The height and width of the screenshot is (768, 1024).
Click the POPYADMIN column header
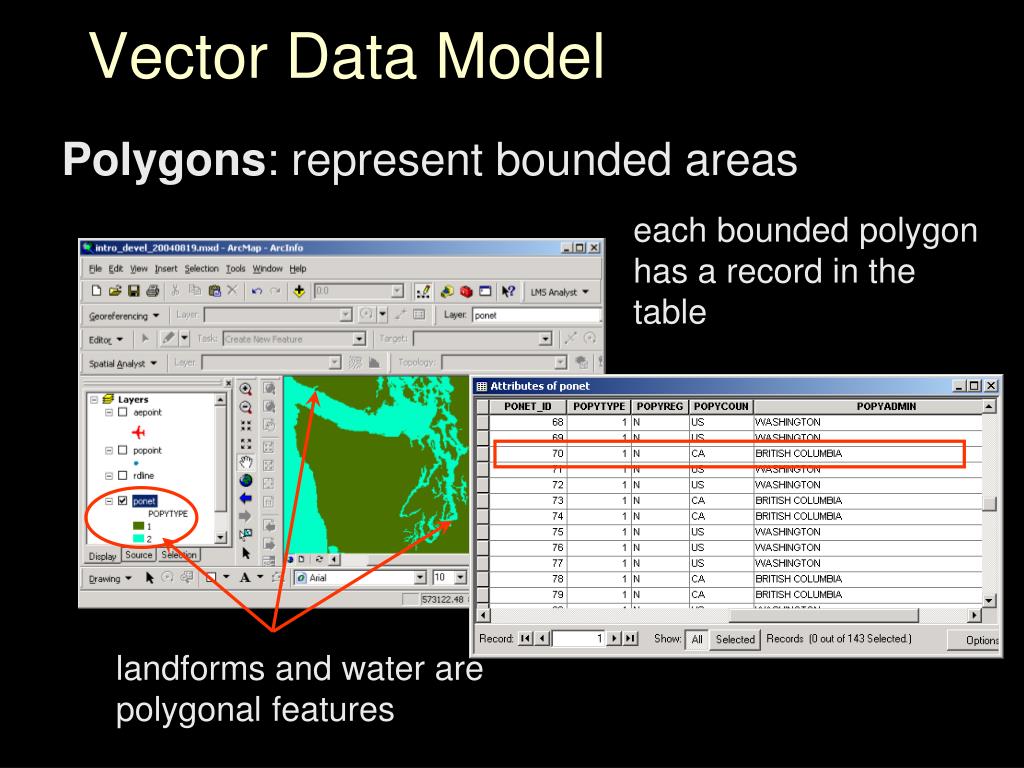coord(868,406)
